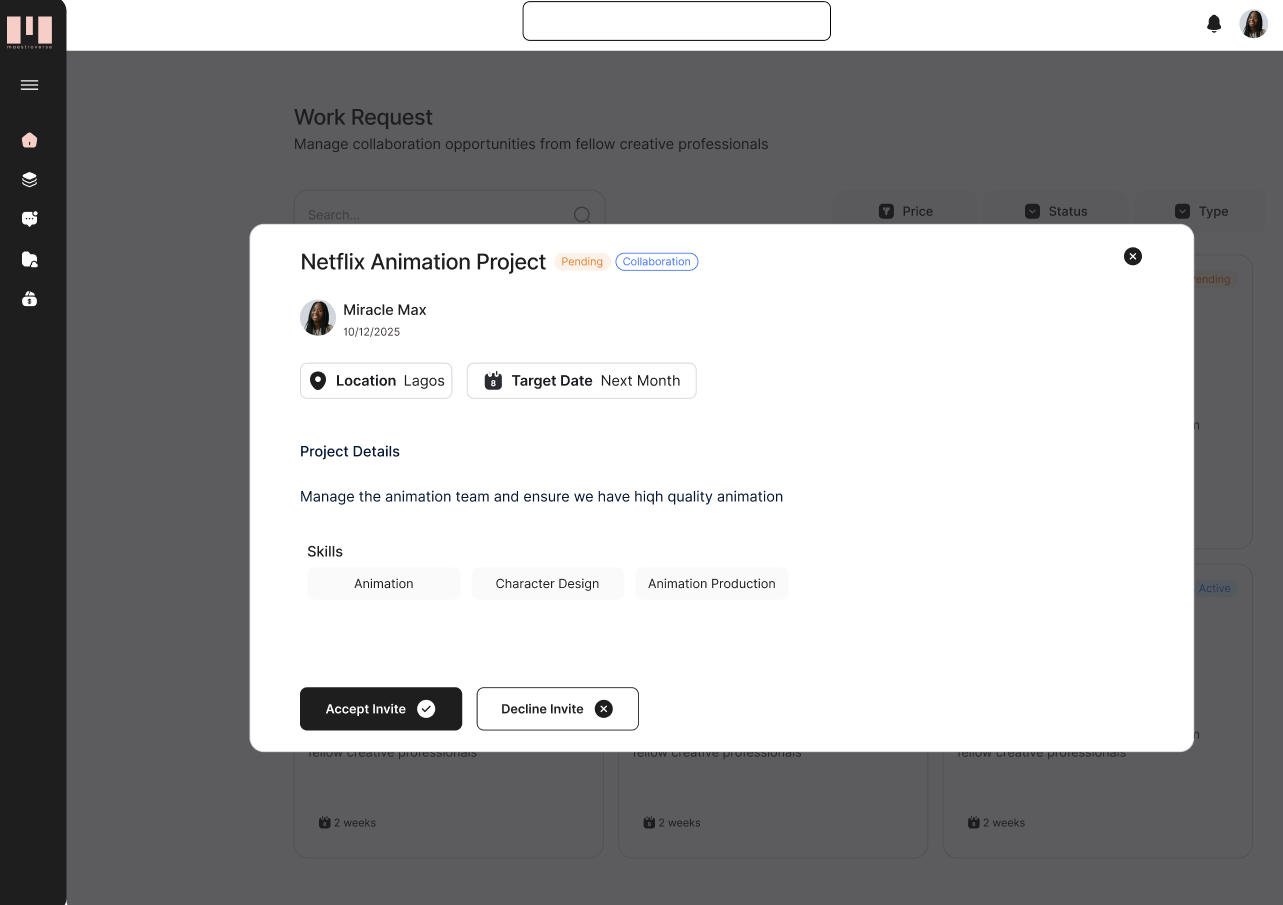Open the home dashboard from the sidebar
The height and width of the screenshot is (905, 1283).
(29, 140)
